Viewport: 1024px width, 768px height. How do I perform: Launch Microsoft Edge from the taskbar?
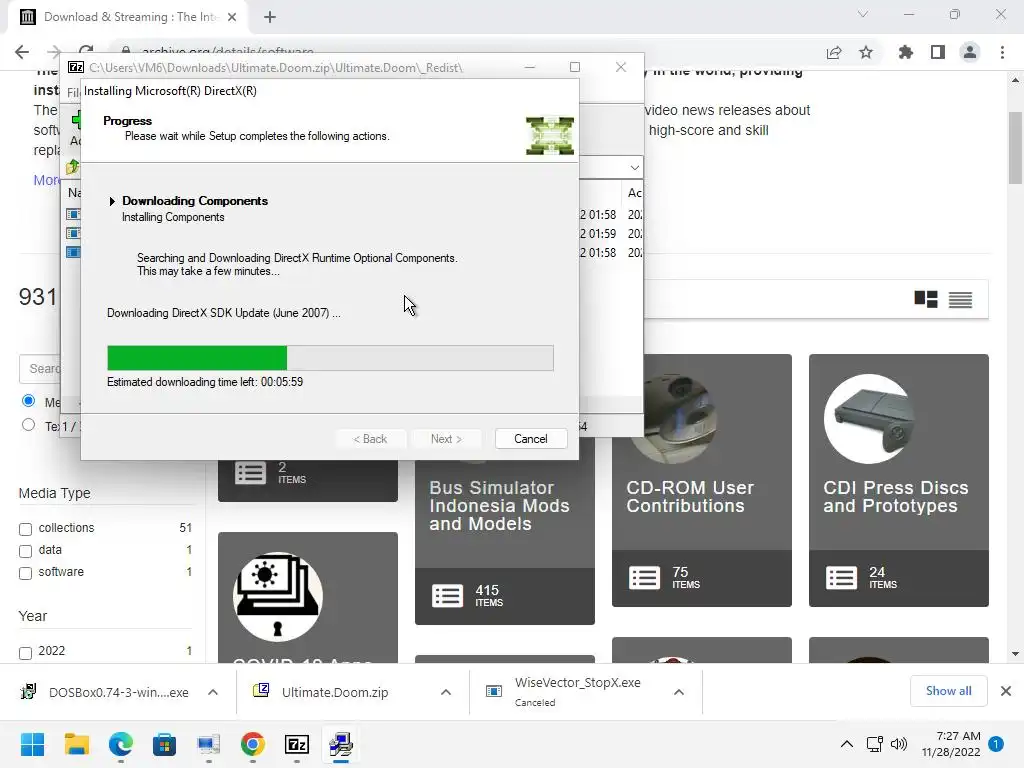click(121, 744)
